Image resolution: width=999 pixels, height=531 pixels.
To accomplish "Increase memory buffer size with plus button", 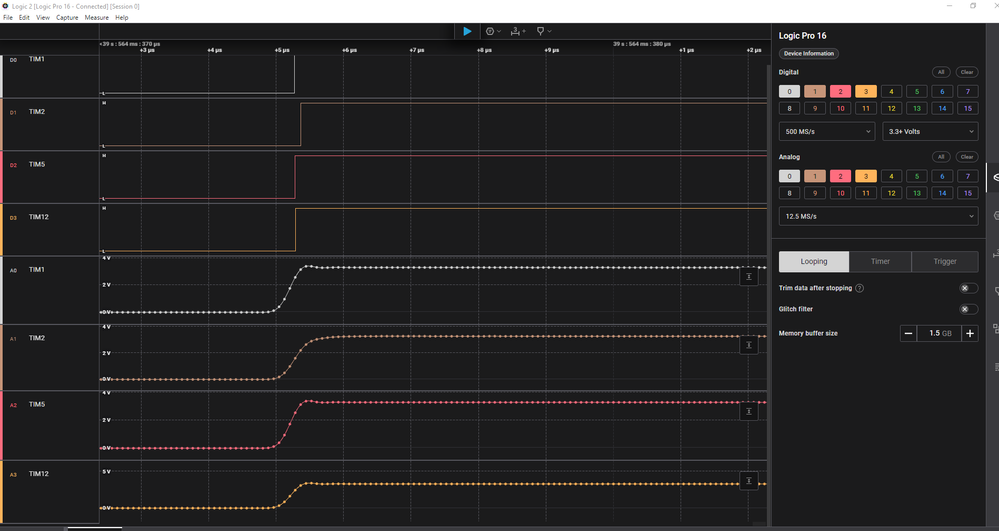I will (970, 333).
